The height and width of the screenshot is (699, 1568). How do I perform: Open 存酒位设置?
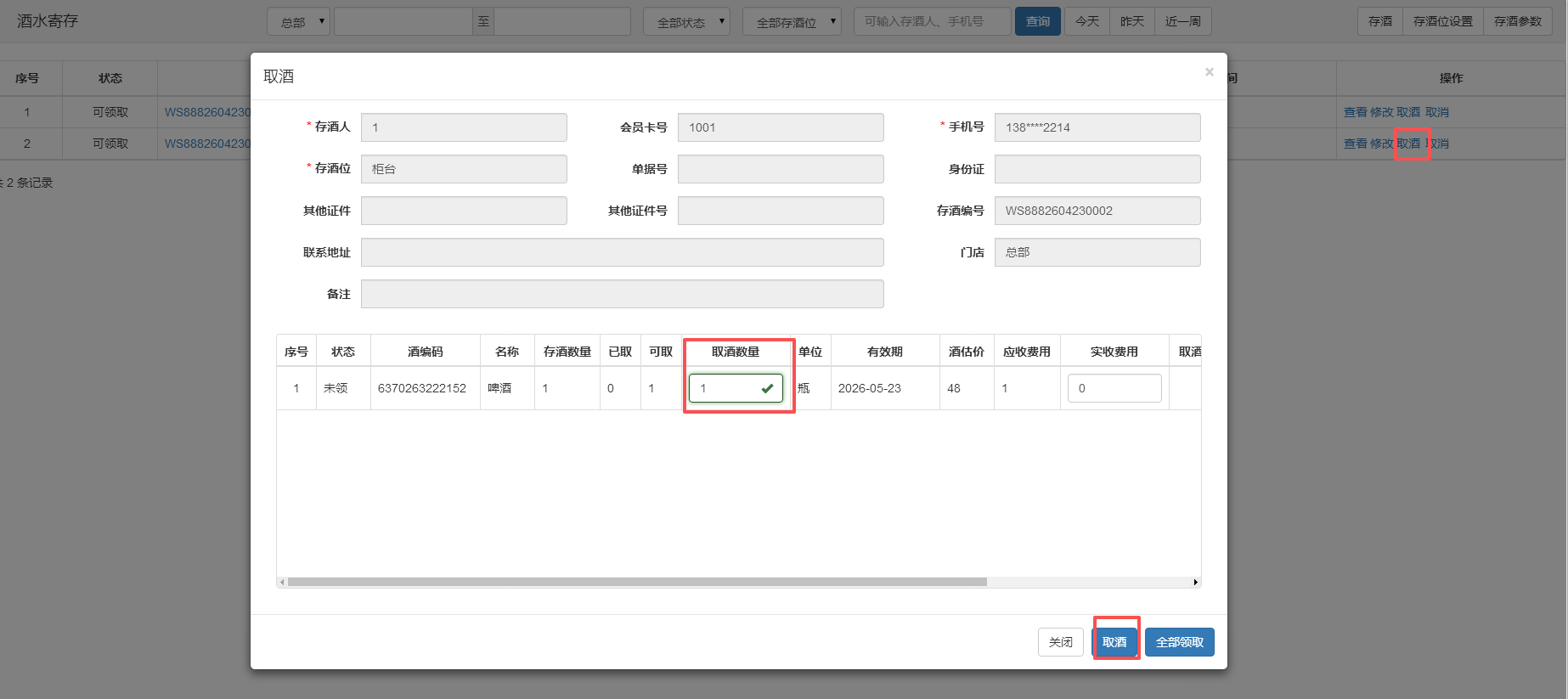(1443, 21)
